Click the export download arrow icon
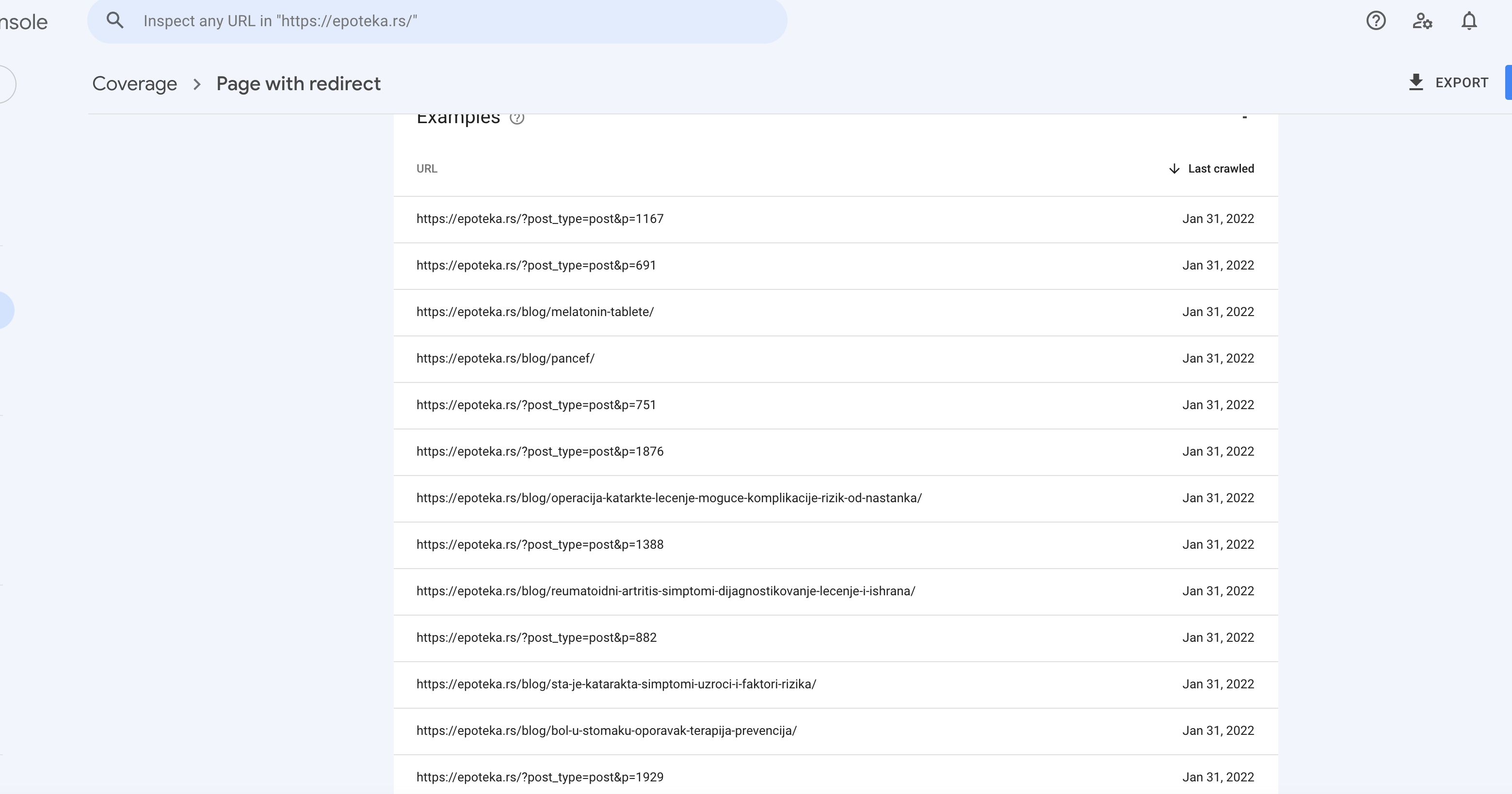Screen dimensions: 1512x794 click(x=1416, y=82)
